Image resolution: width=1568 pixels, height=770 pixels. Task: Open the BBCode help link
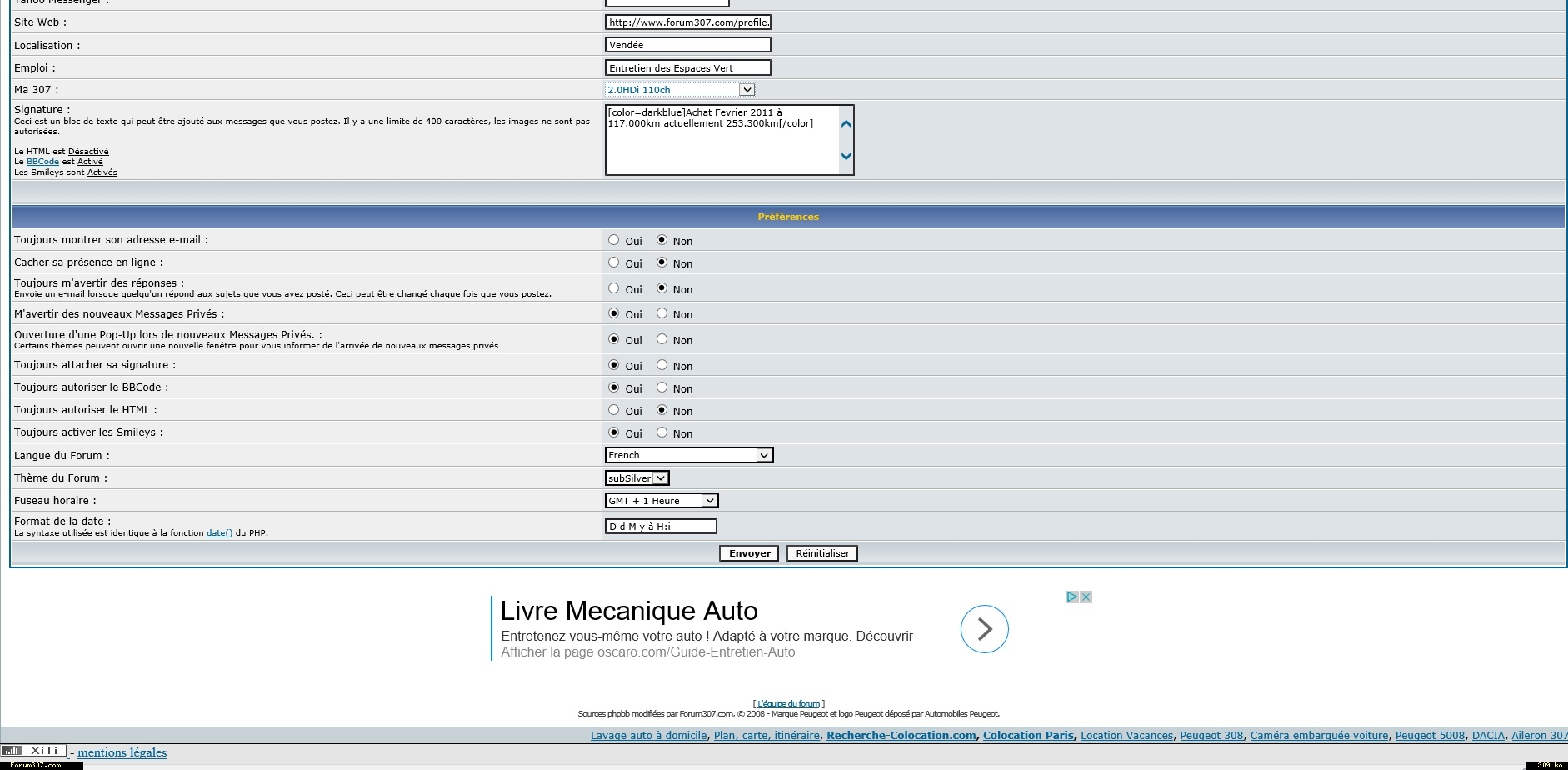(42, 162)
